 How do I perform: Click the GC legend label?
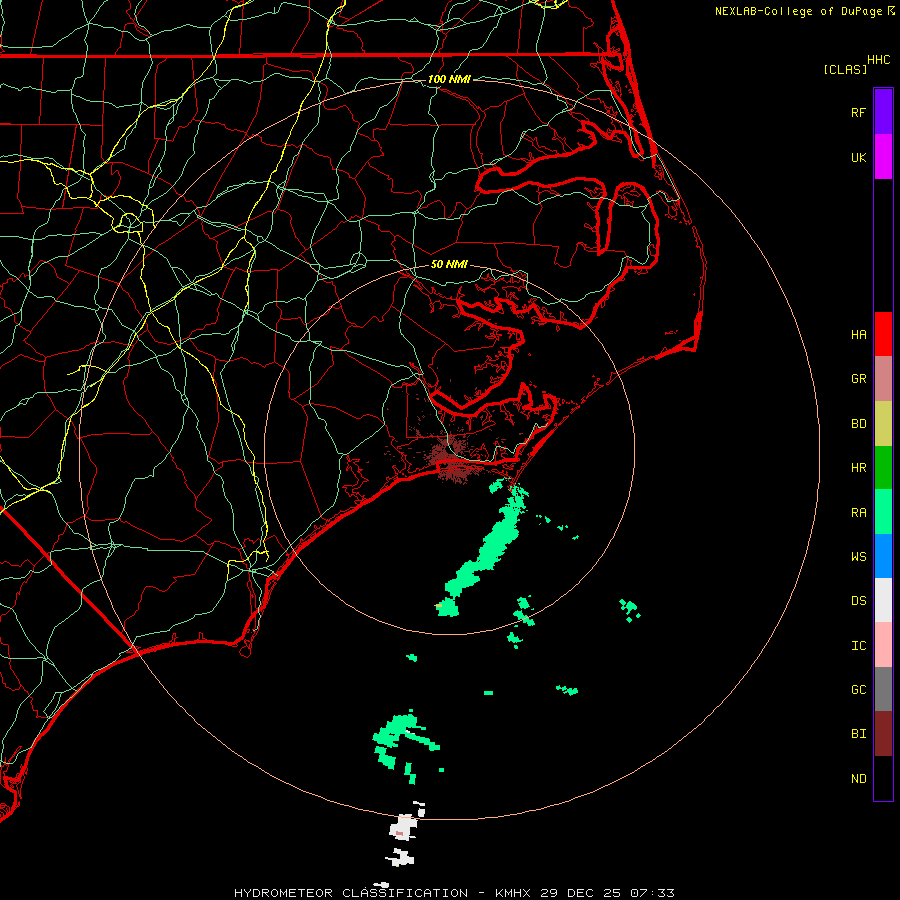(858, 690)
